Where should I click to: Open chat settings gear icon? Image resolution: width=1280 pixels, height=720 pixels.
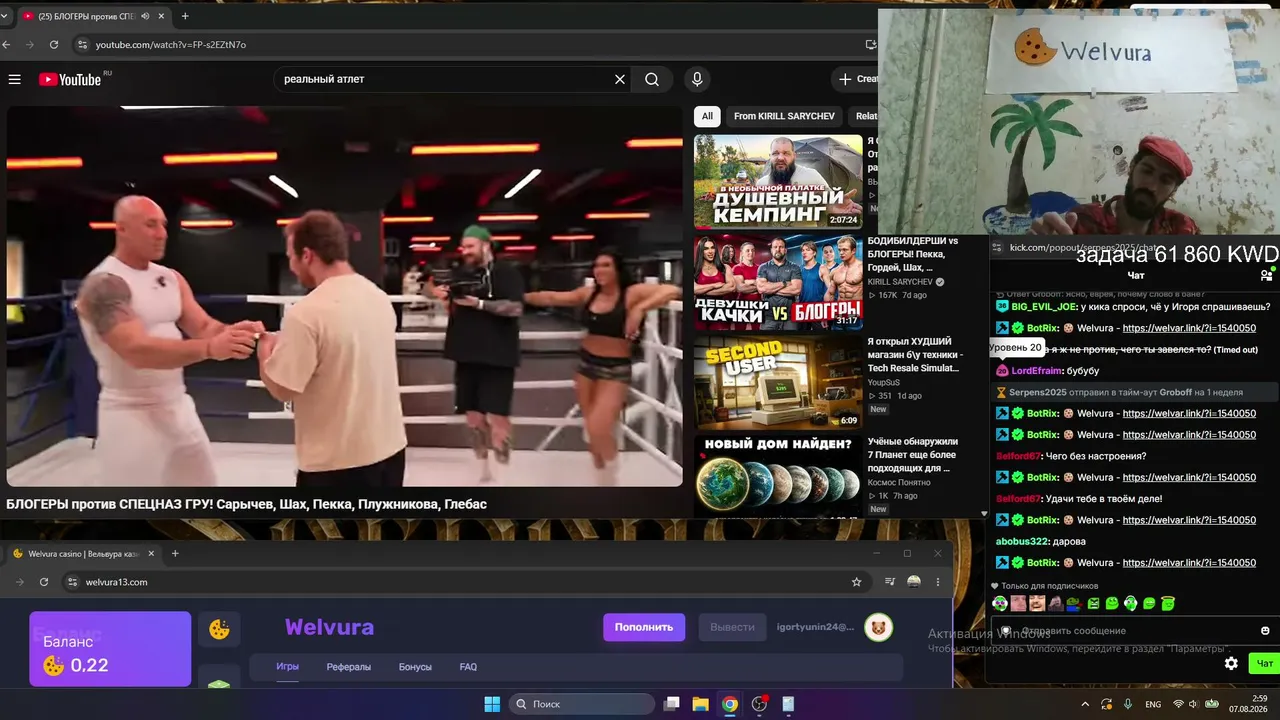click(1231, 663)
